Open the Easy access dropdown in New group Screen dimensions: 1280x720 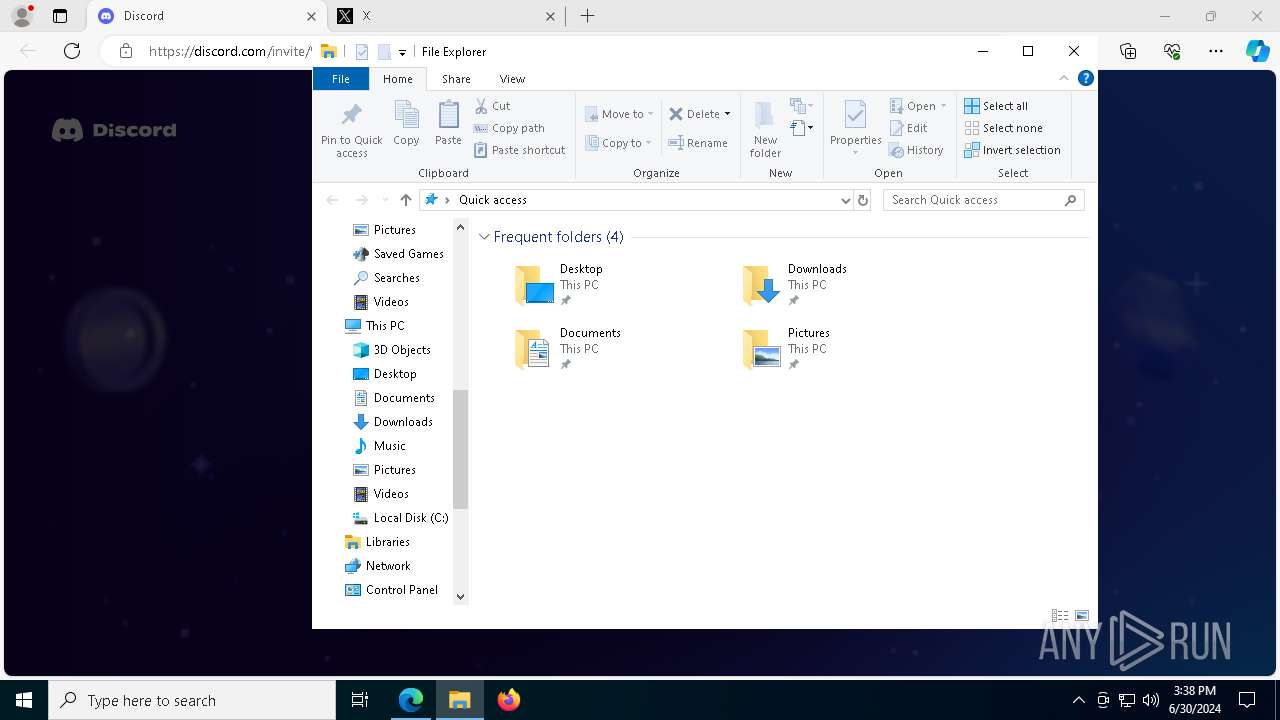801,128
